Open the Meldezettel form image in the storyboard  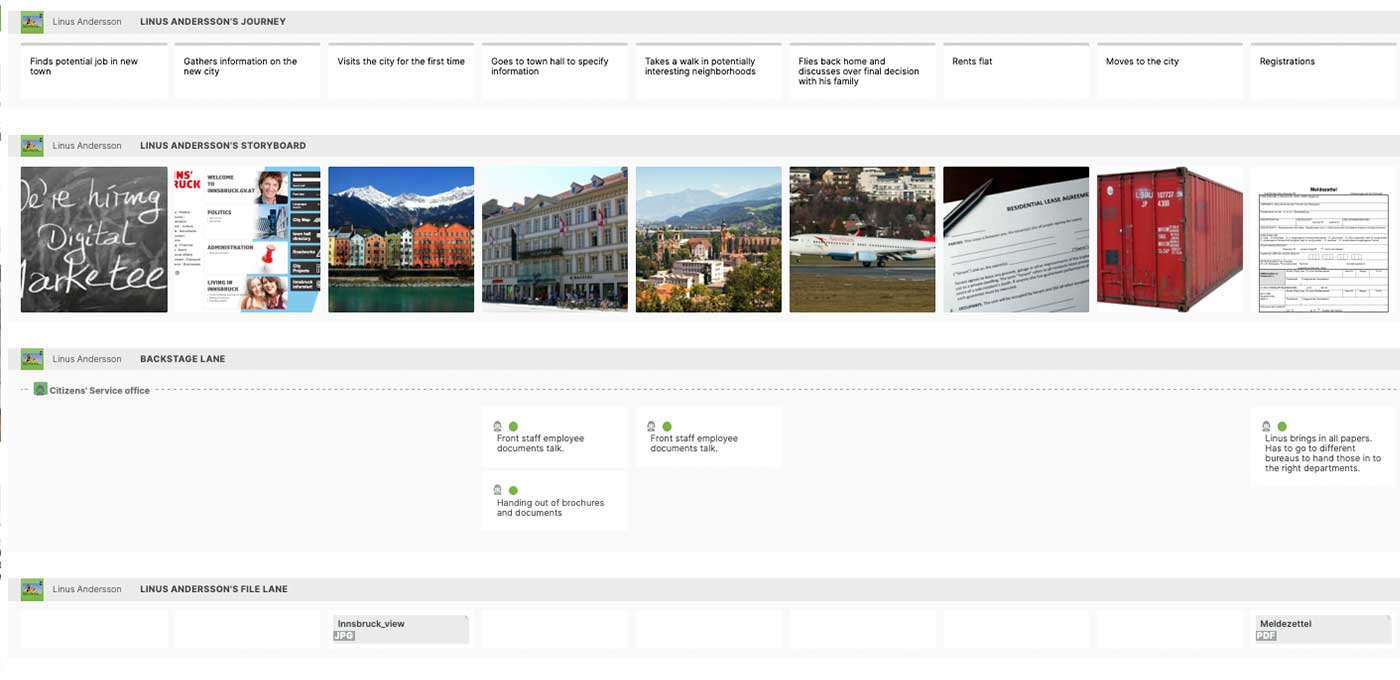coord(1323,240)
